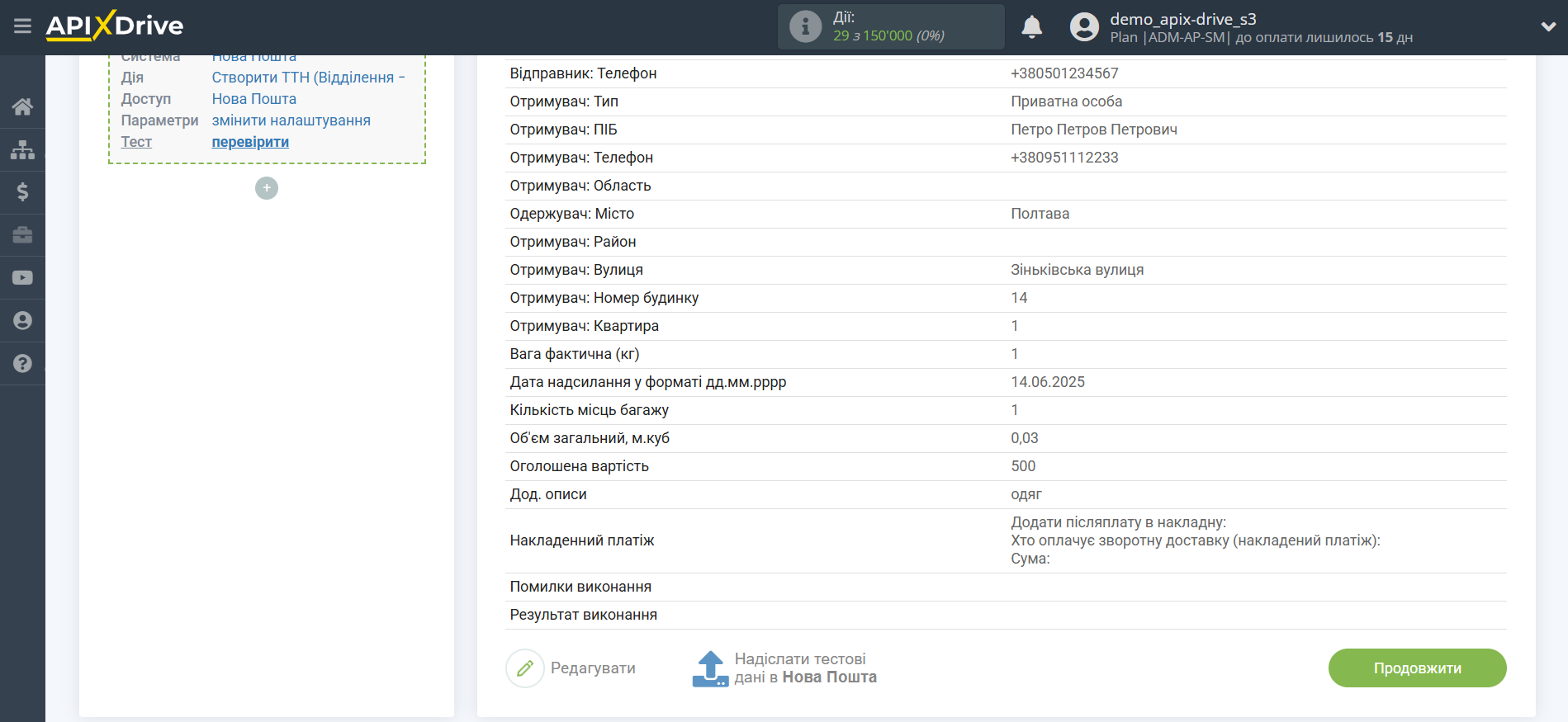Click the pencil edit icon
Screen dimensions: 1568x722
(x=525, y=668)
